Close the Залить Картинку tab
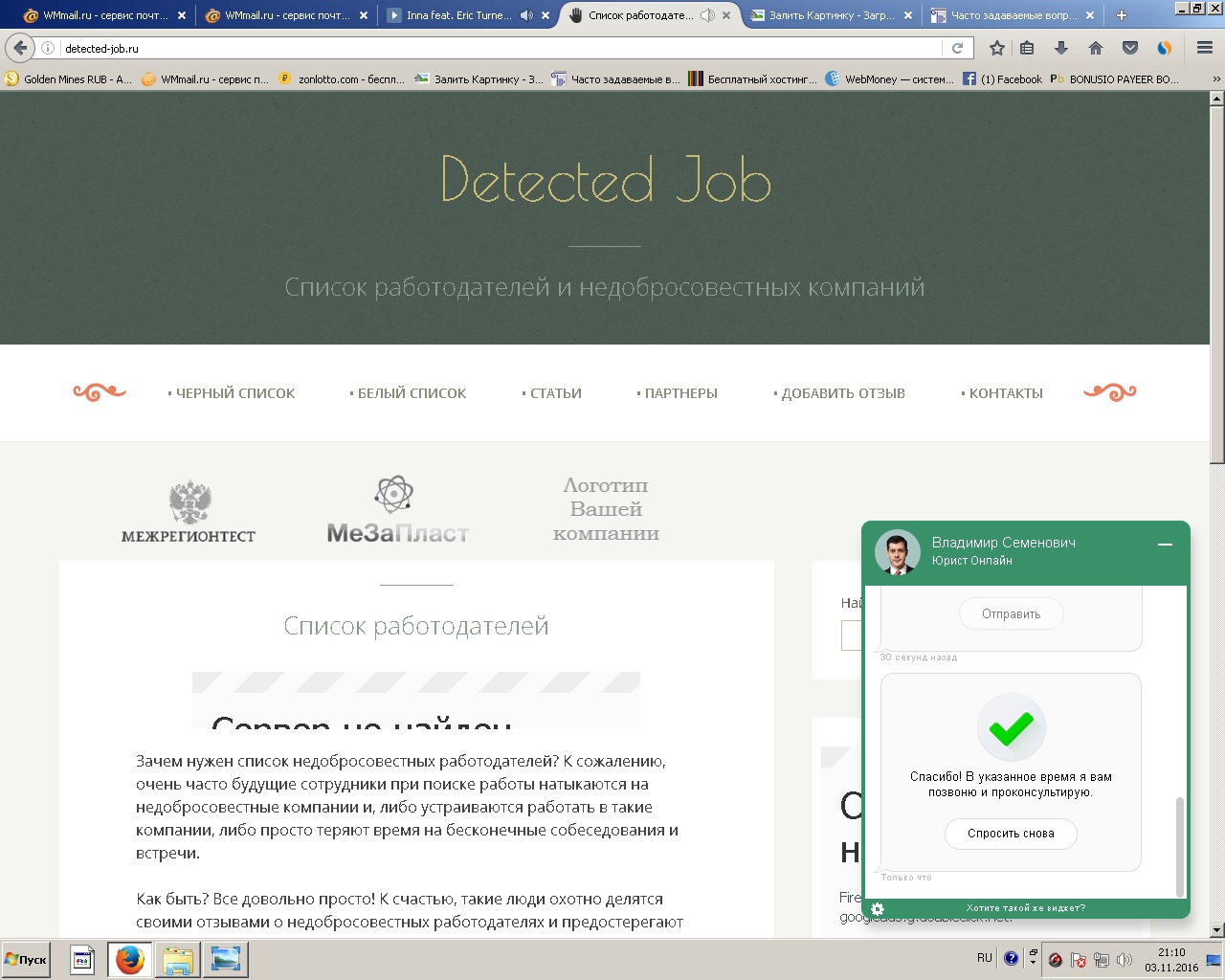Viewport: 1225px width, 980px height. pyautogui.click(x=908, y=15)
